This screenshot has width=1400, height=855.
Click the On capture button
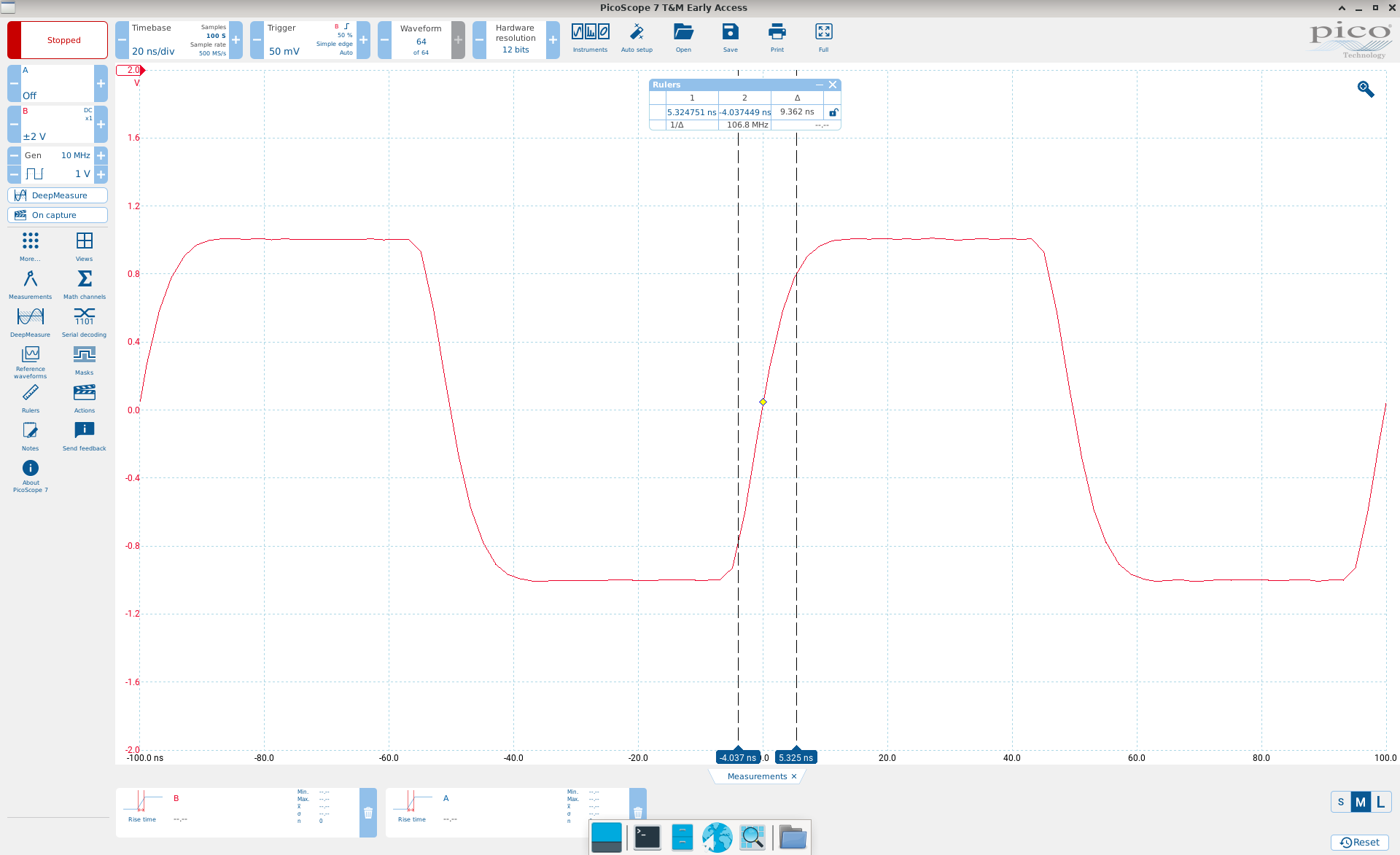point(58,215)
